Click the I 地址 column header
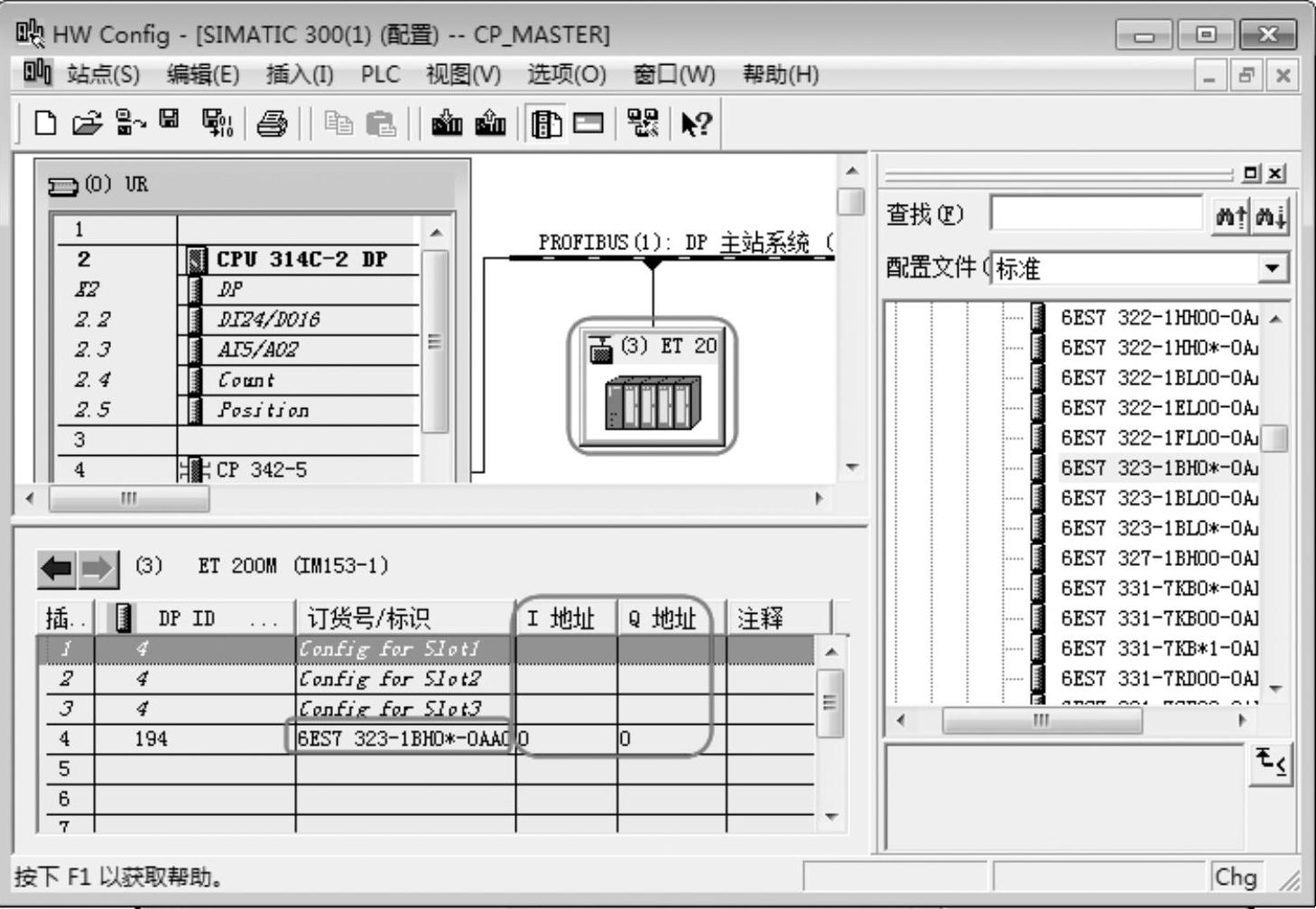Screen dimensions: 1316x909 coord(567,618)
